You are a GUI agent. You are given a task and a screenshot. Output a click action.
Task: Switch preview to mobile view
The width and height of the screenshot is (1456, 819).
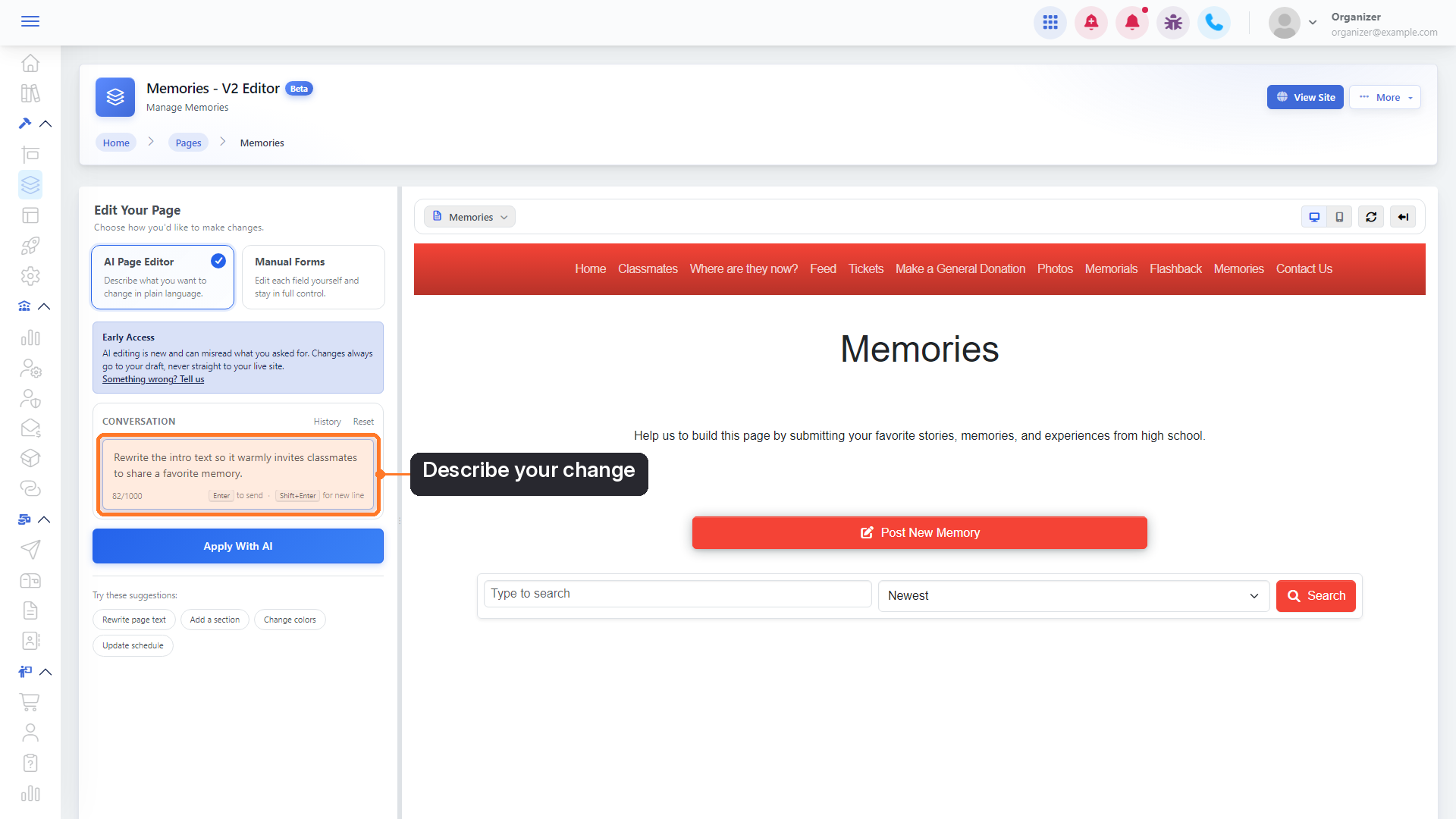[1340, 217]
